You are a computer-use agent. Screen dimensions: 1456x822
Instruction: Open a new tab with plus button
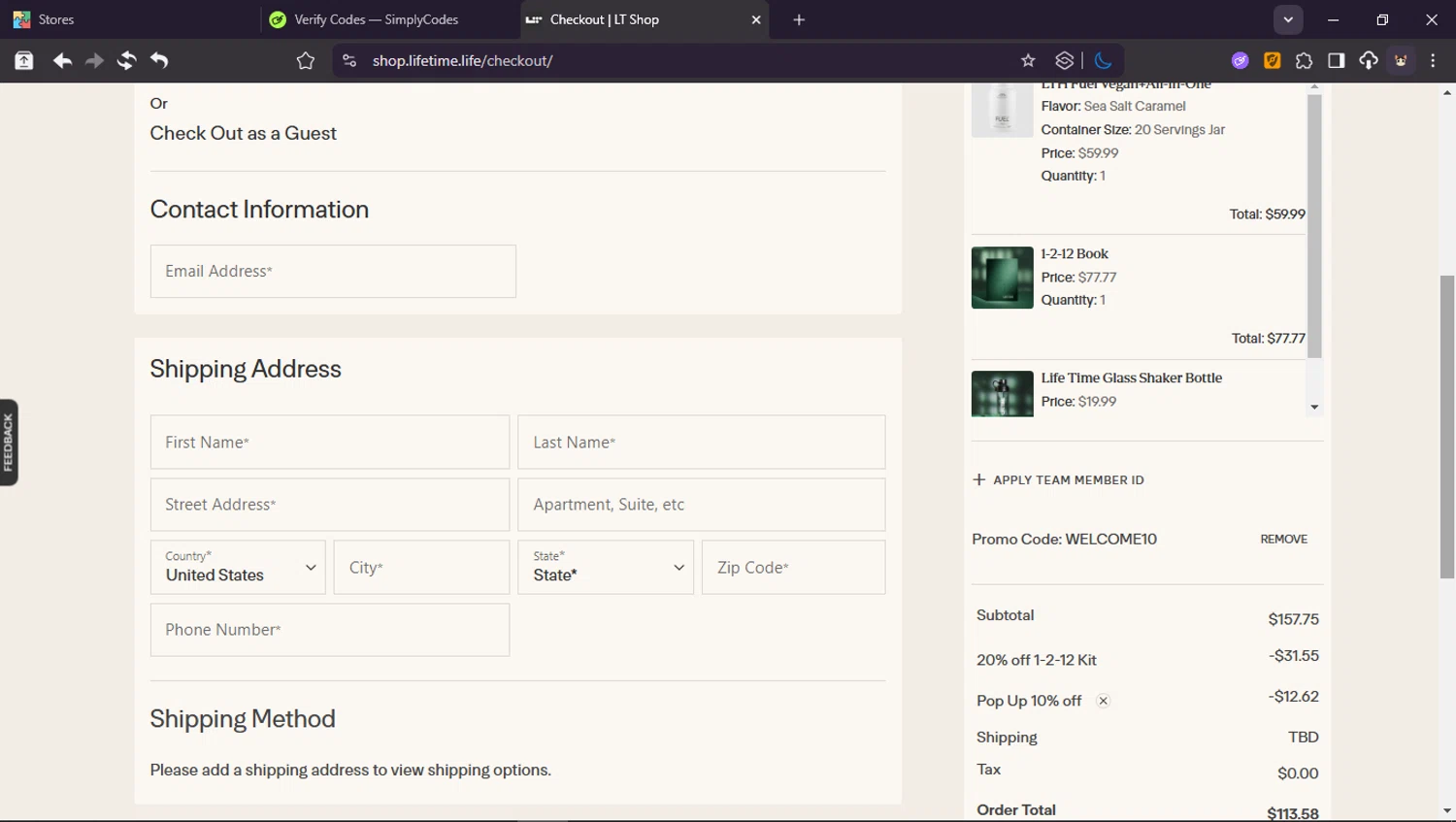(799, 19)
